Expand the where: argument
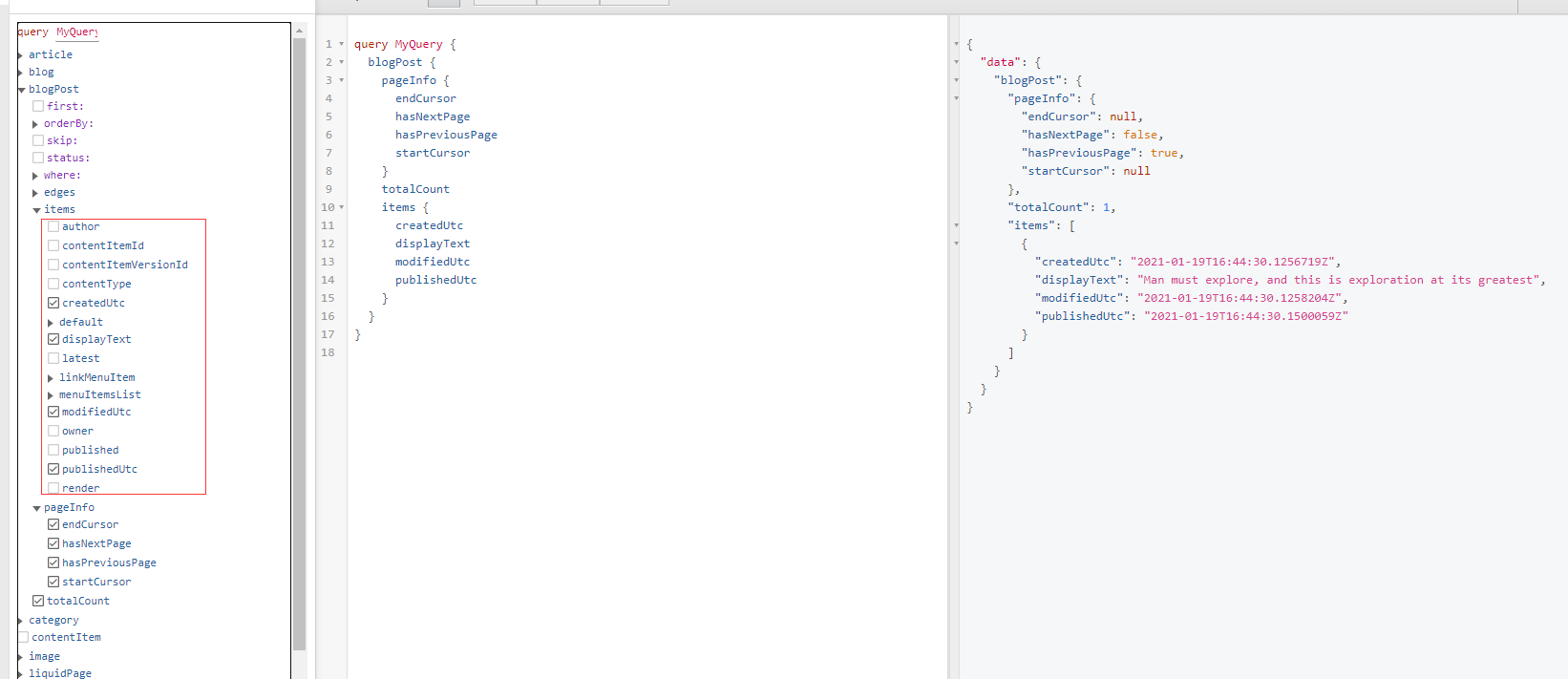Image resolution: width=1568 pixels, height=679 pixels. 36,176
